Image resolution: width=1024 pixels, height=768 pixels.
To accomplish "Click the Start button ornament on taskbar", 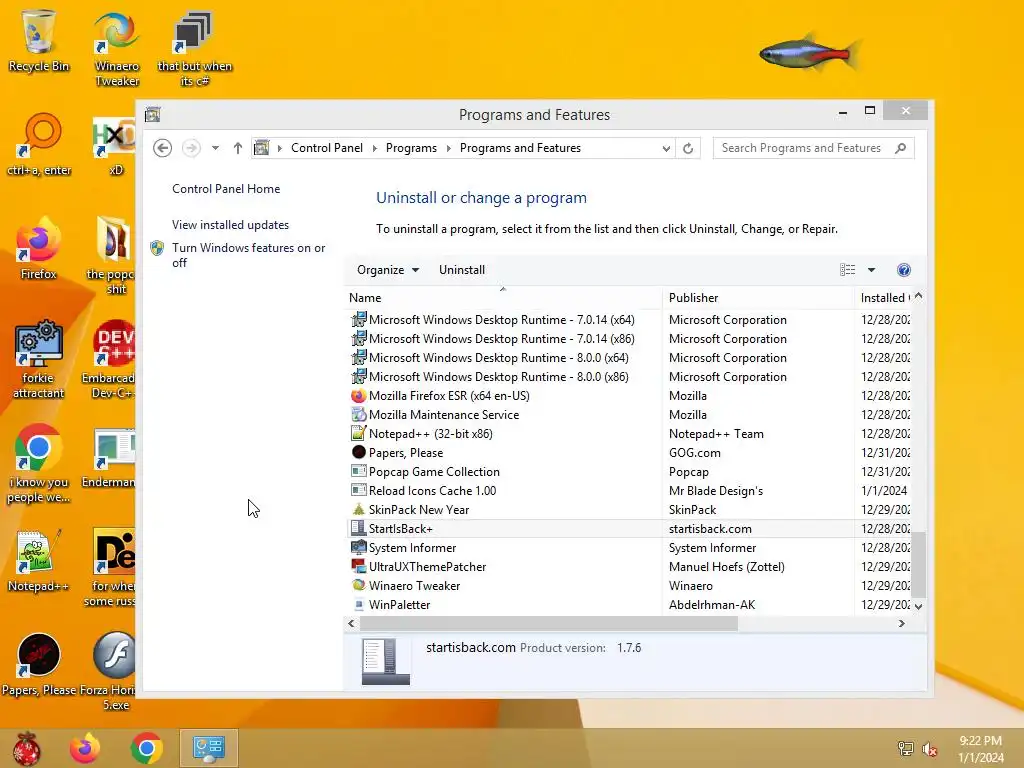I will click(x=27, y=748).
